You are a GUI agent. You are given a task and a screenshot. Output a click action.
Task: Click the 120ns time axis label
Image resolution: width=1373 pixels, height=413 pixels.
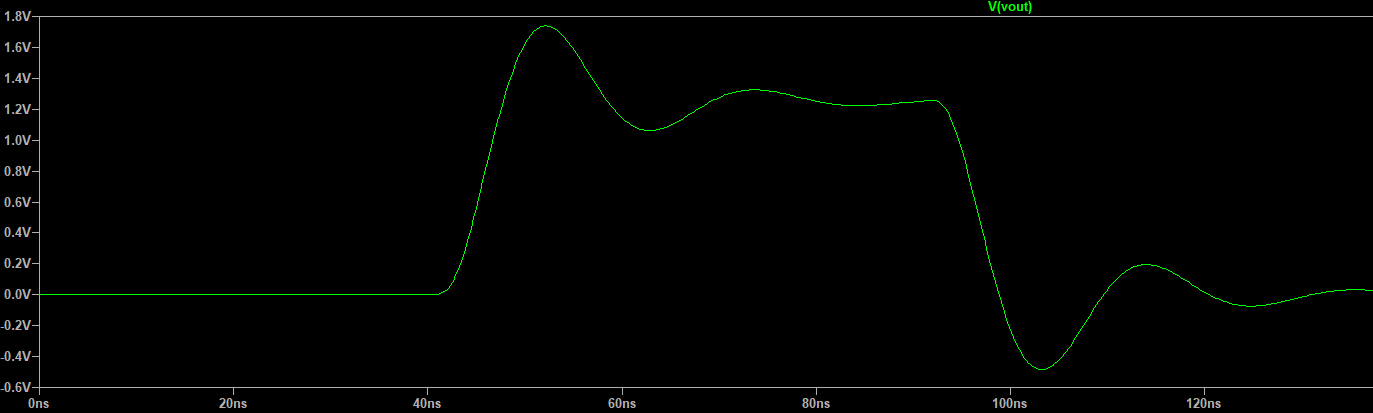(x=1204, y=403)
